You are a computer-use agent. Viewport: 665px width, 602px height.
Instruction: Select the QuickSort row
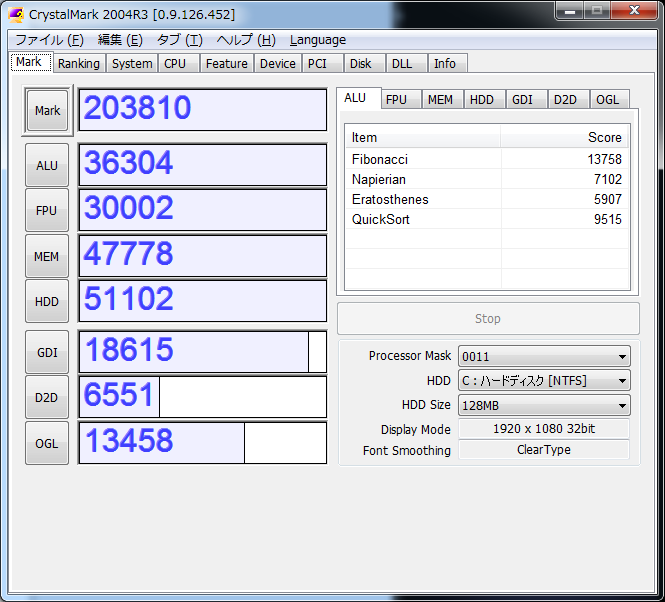[x=487, y=219]
